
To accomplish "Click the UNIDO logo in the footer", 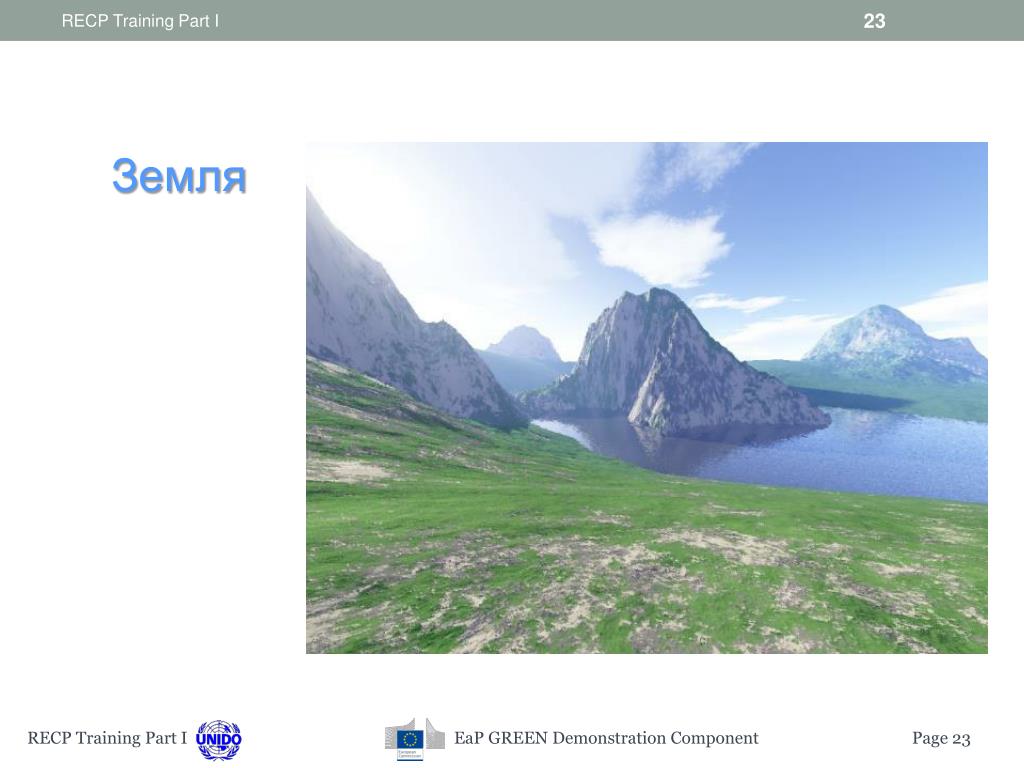I will 219,740.
